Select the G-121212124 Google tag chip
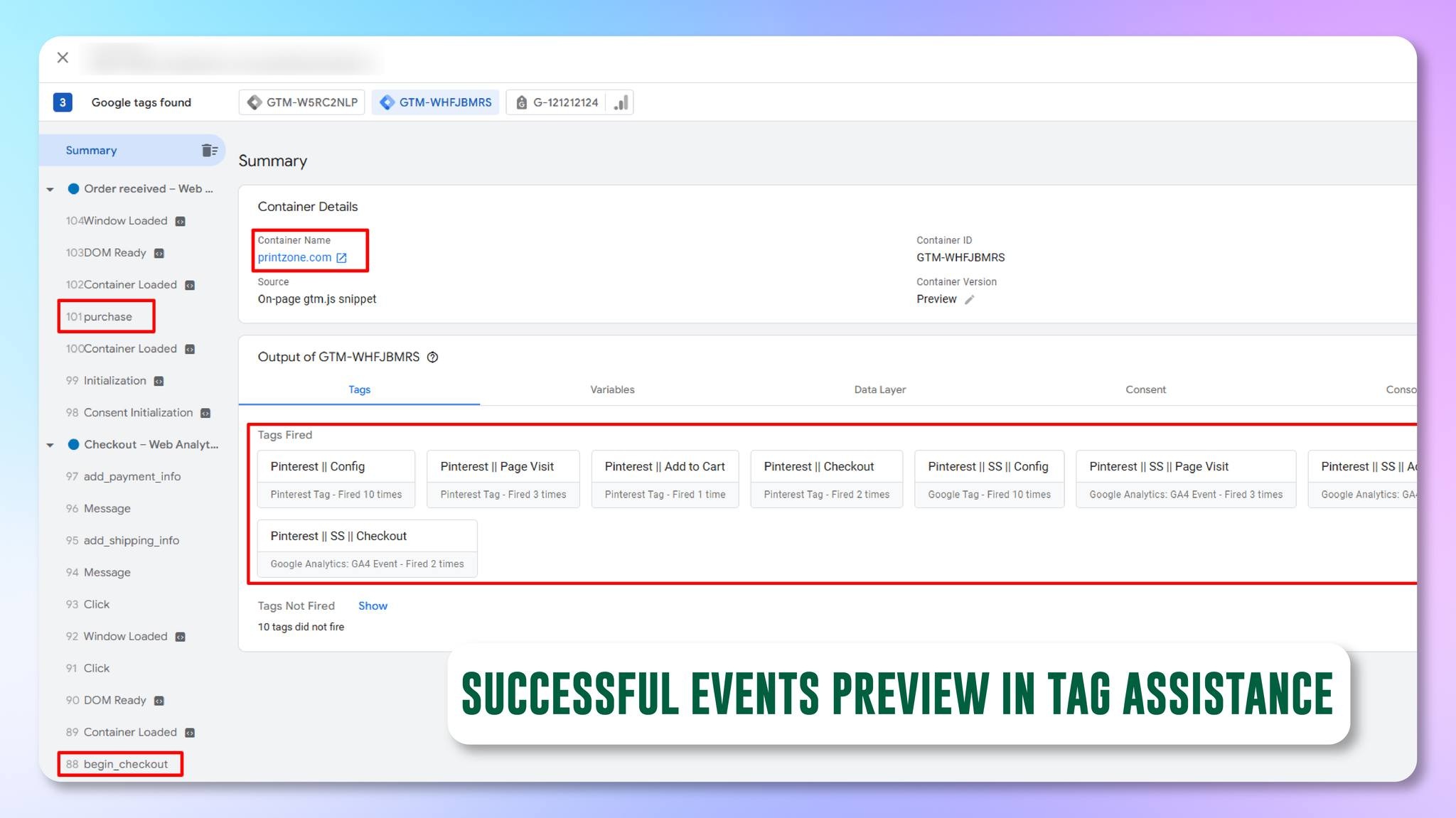Viewport: 1456px width, 818px height. tap(557, 102)
